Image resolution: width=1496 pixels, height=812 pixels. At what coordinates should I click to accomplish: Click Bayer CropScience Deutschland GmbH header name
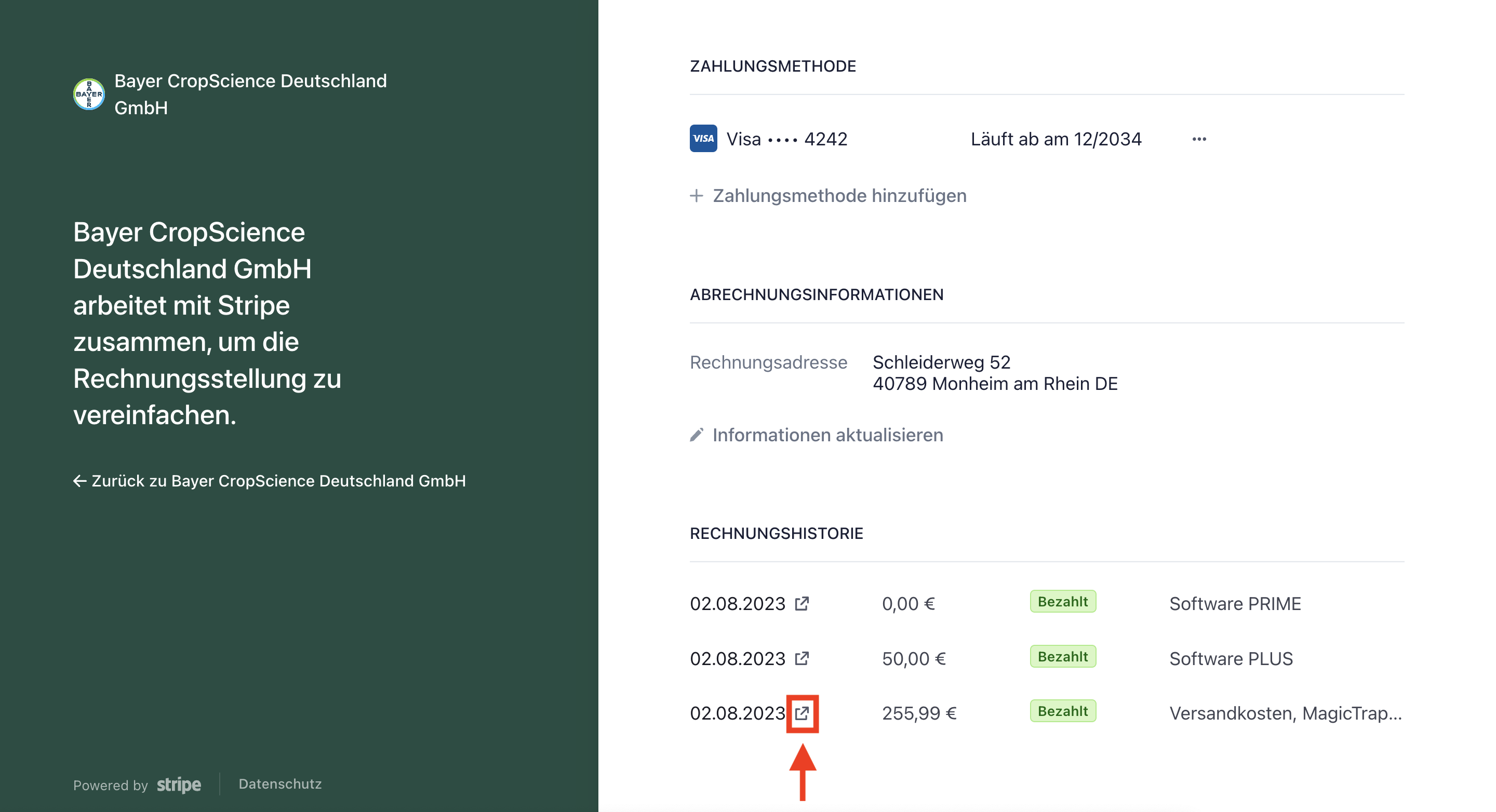tap(250, 94)
